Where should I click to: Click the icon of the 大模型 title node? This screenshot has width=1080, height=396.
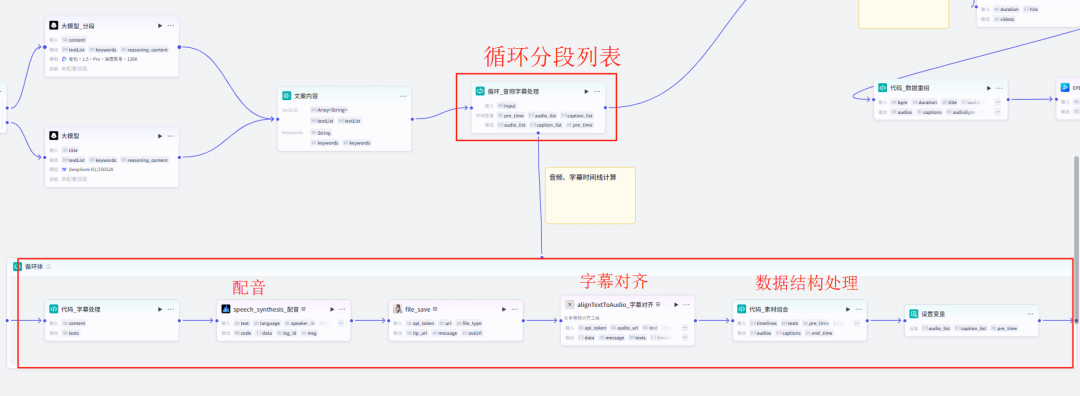(53, 136)
